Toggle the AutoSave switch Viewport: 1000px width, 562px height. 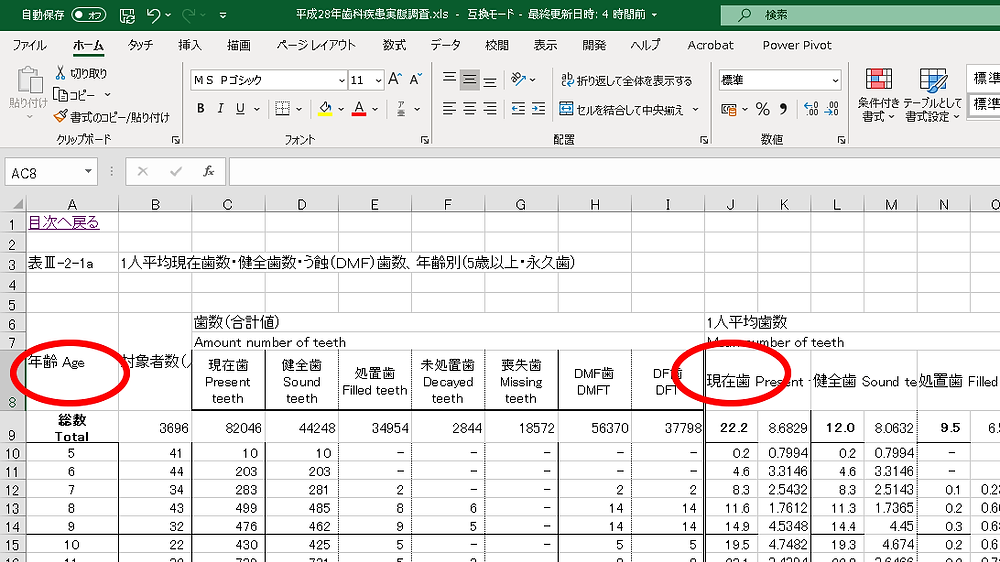tap(88, 15)
